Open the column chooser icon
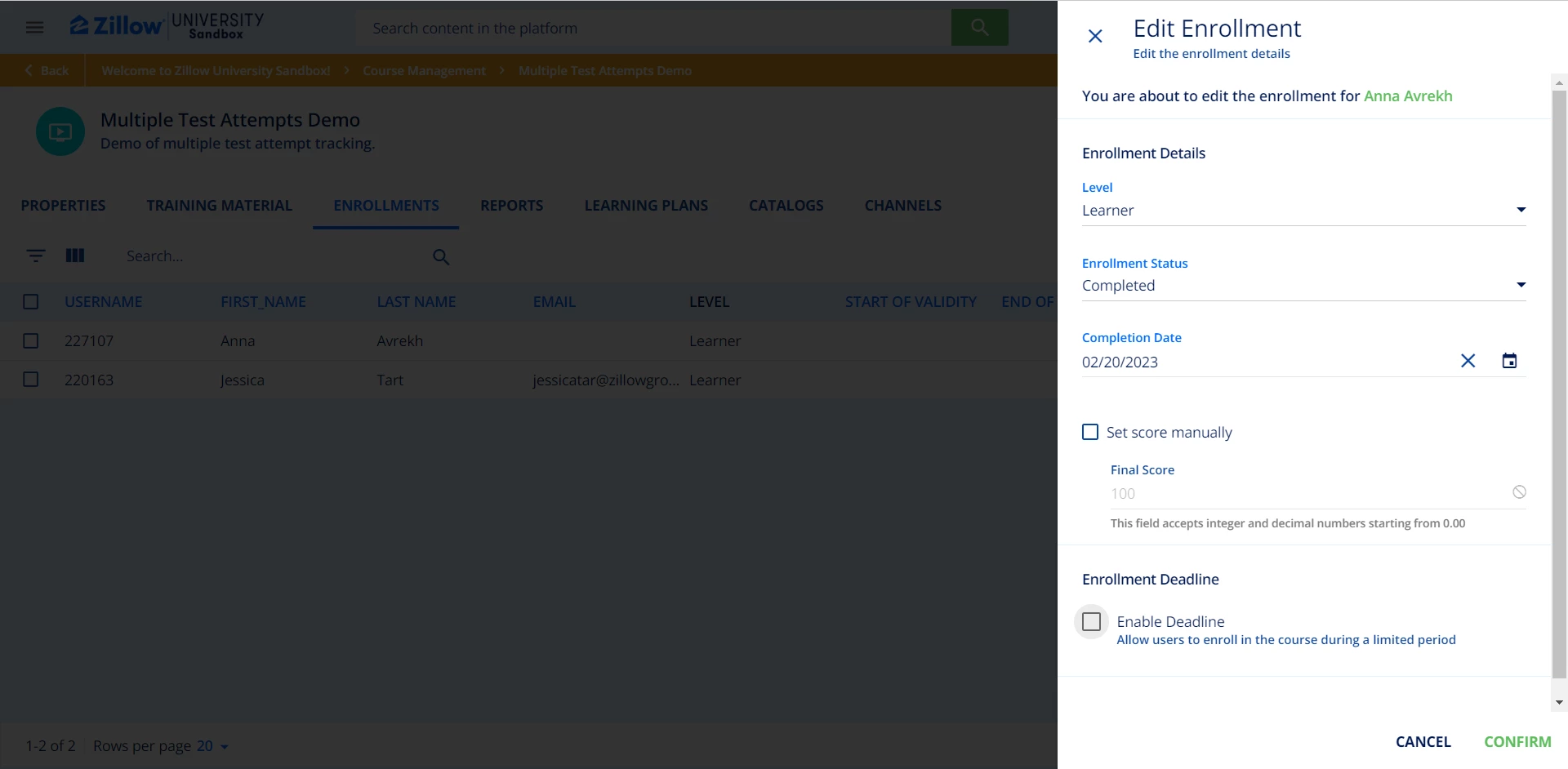 coord(75,256)
